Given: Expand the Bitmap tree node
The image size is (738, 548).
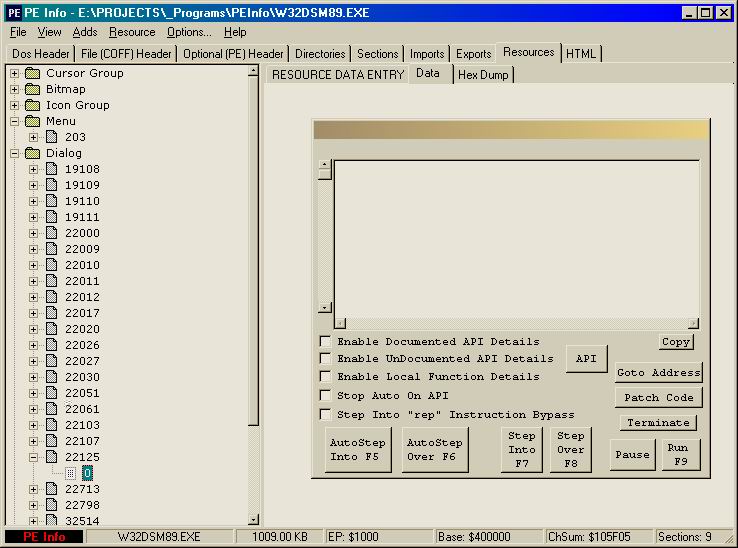Looking at the screenshot, I should [x=14, y=89].
